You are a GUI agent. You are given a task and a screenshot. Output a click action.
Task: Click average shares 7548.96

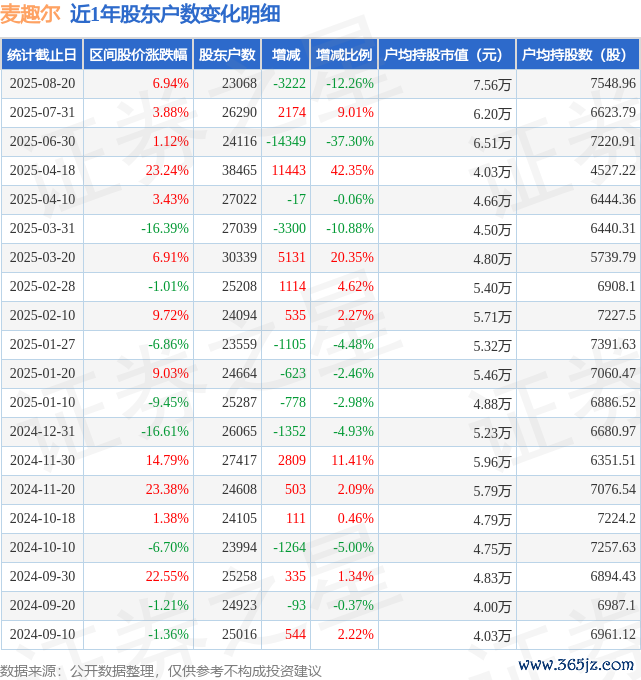(613, 83)
